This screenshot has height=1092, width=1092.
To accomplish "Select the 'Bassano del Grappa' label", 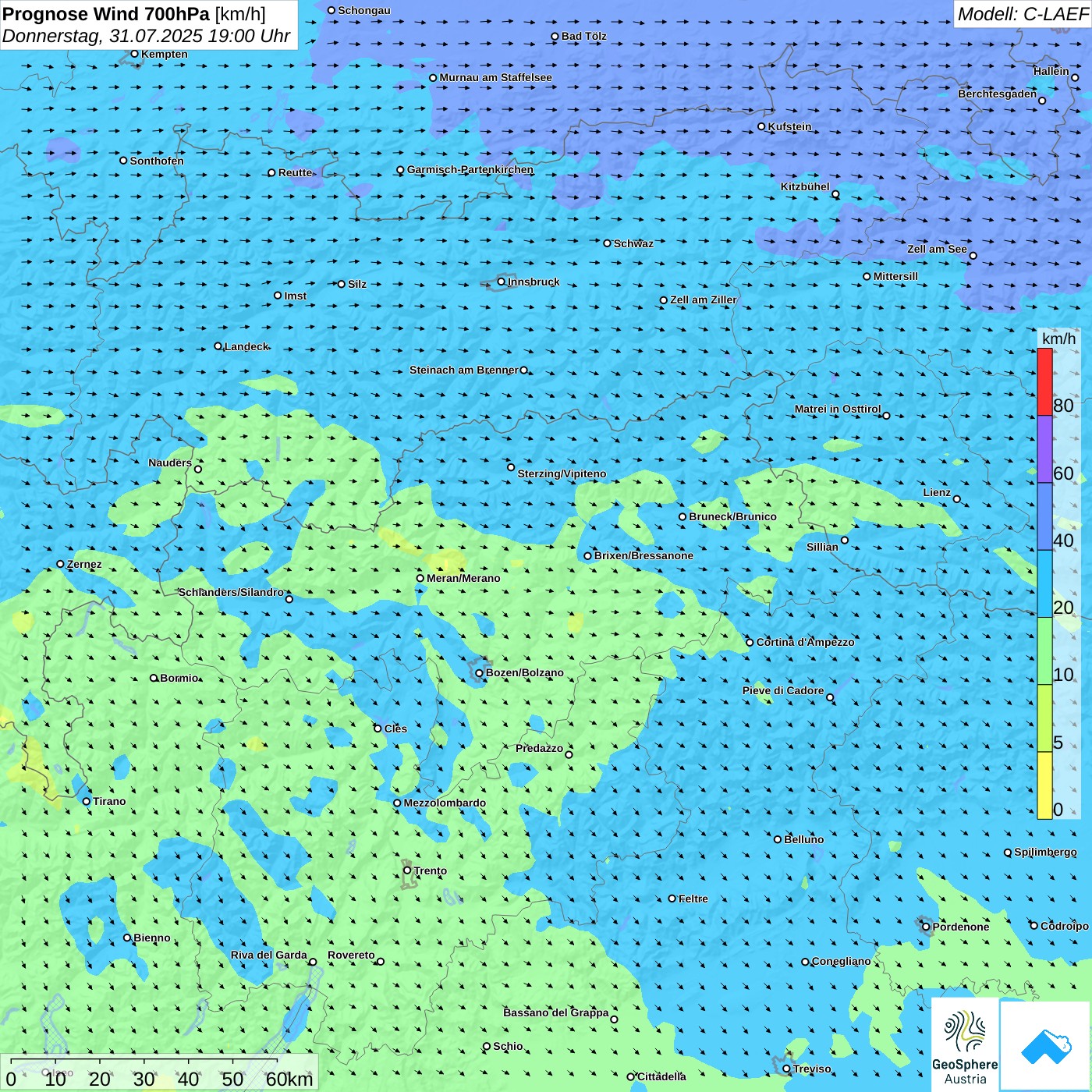I will [556, 1012].
